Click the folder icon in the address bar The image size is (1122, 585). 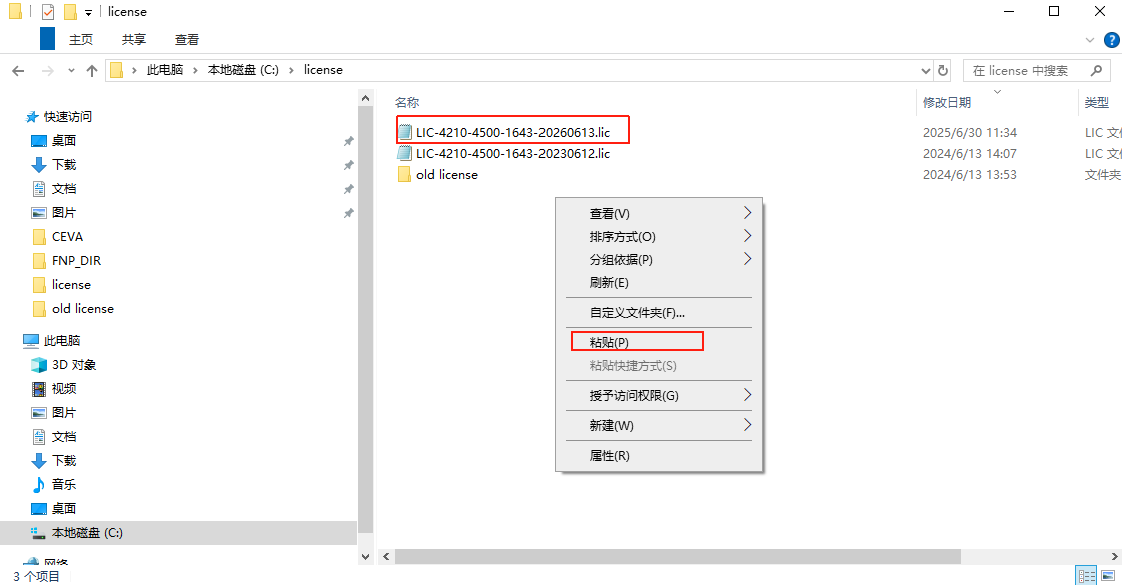(117, 70)
